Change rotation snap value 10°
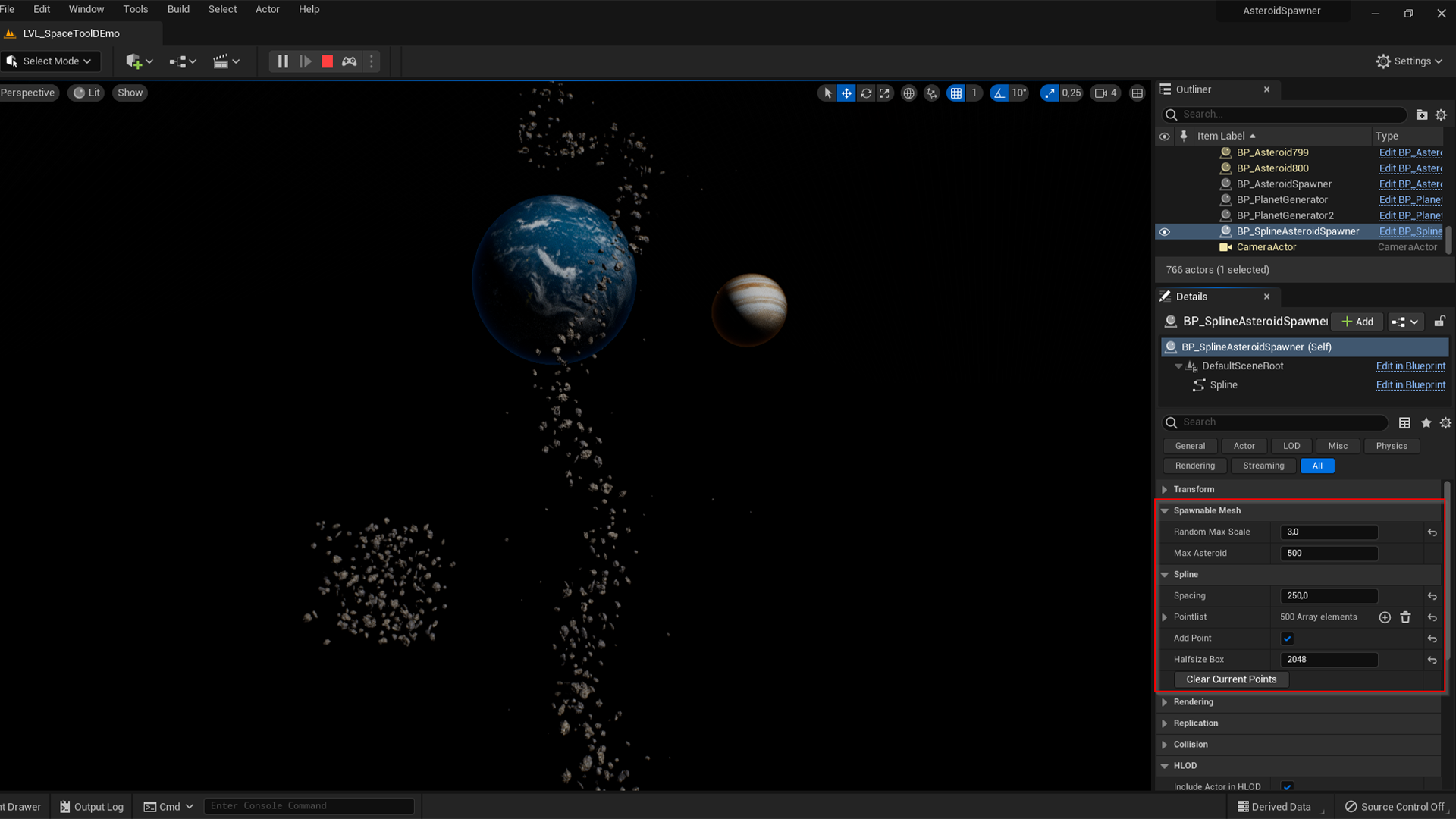This screenshot has height=819, width=1456. [1019, 93]
